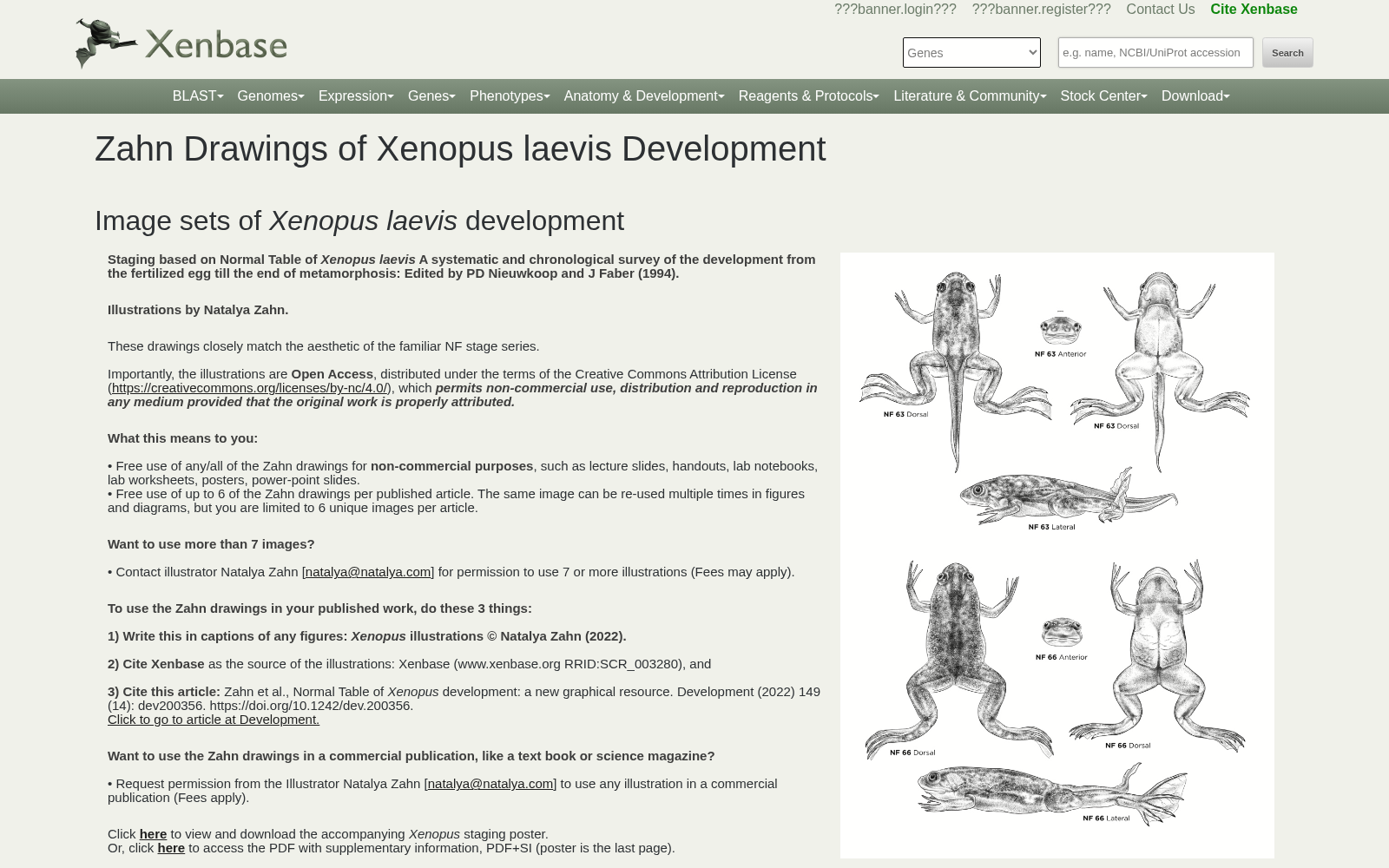The width and height of the screenshot is (1389, 868).
Task: Click the page title Zahn Drawings heading
Action: [460, 148]
